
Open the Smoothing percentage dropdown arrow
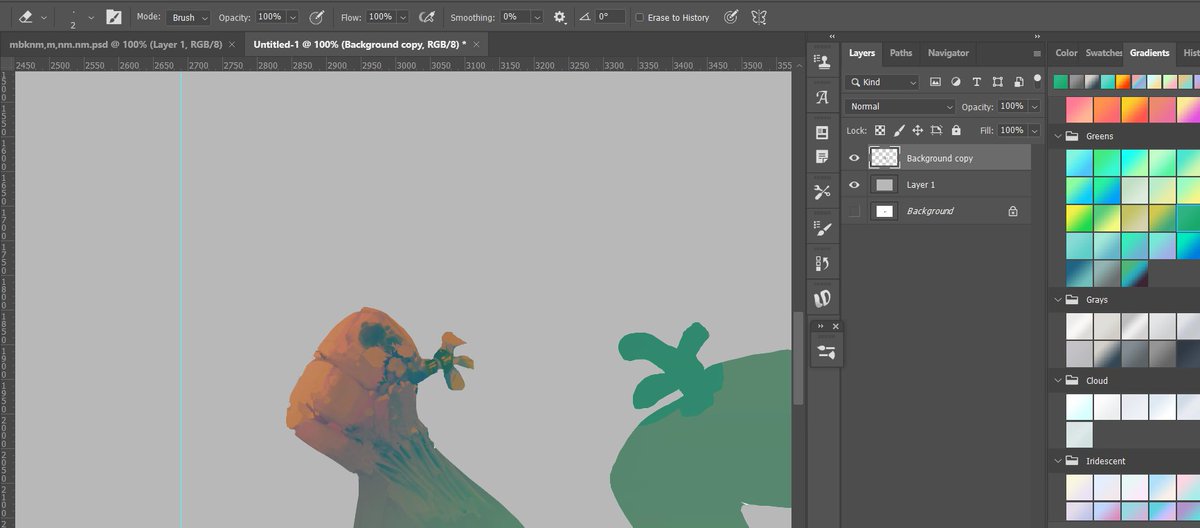click(537, 17)
